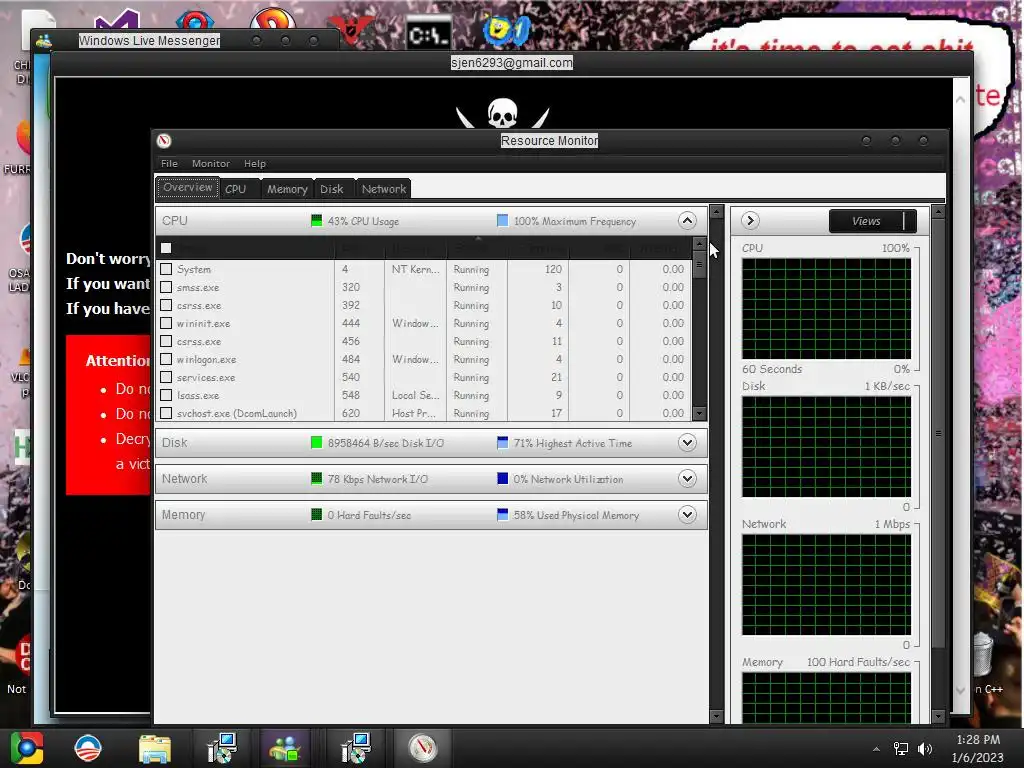Screen dimensions: 1024x768
Task: Click blue Highest Active Time indicator square
Action: pyautogui.click(x=502, y=443)
